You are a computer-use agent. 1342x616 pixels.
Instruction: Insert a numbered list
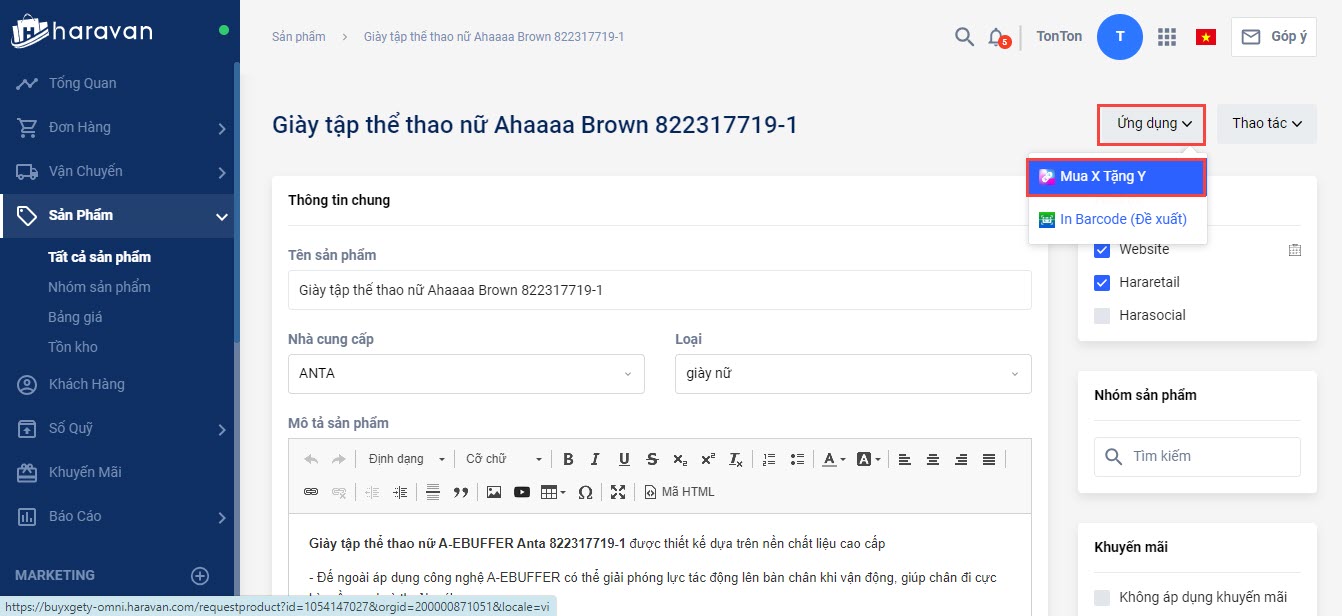coord(769,459)
